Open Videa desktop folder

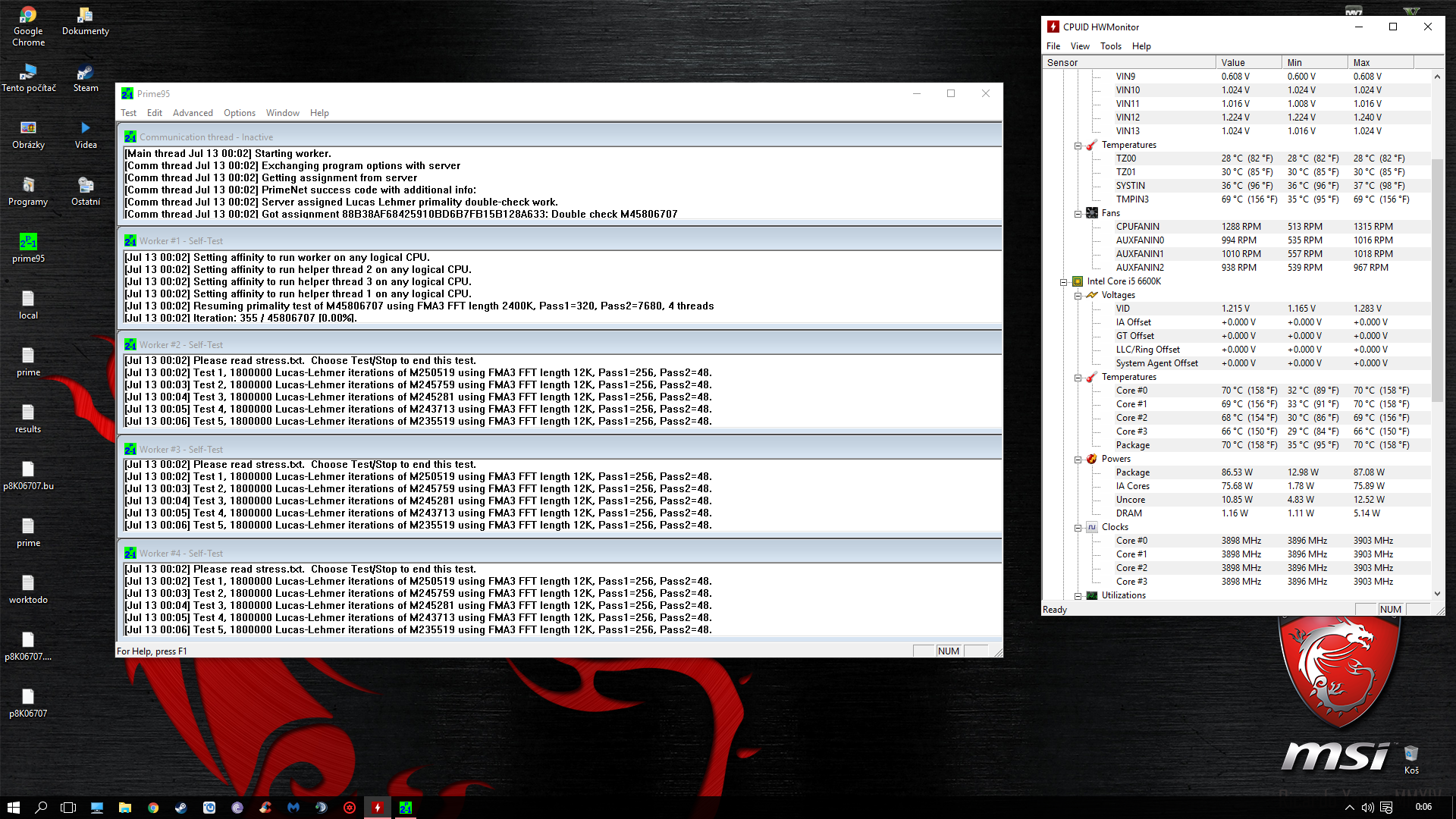[85, 135]
